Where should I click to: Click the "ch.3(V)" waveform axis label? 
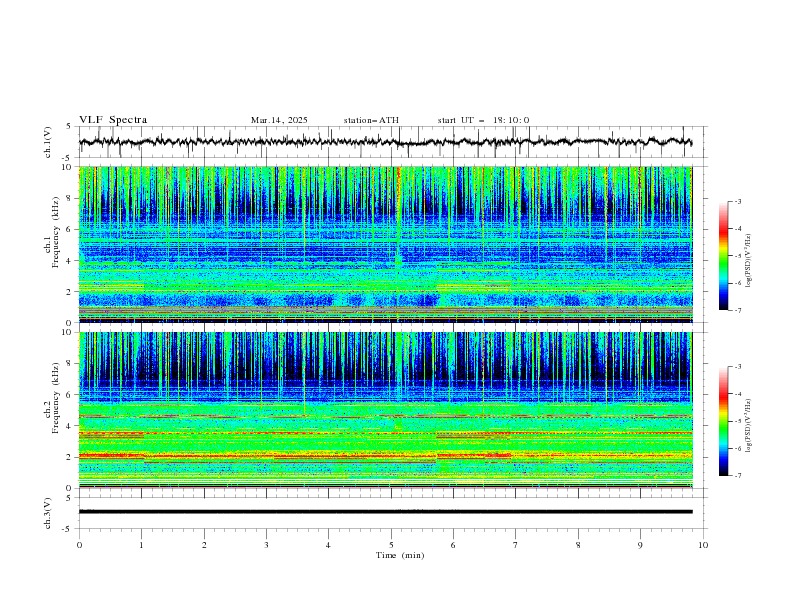tap(48, 513)
